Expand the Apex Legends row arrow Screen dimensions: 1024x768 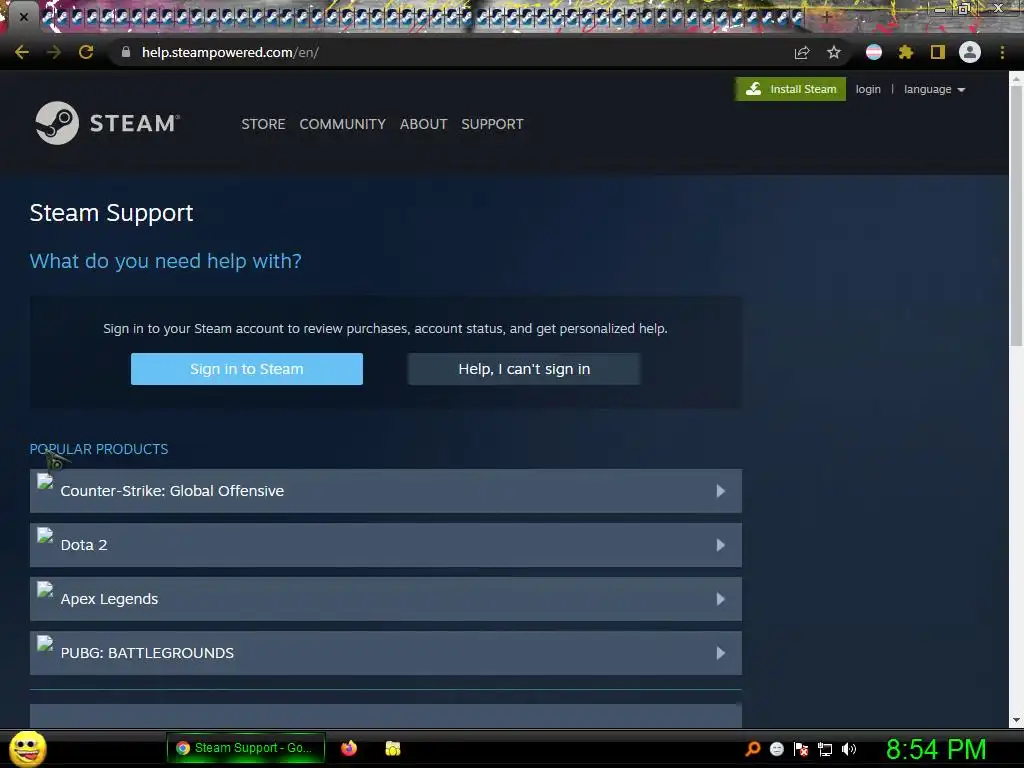click(720, 599)
